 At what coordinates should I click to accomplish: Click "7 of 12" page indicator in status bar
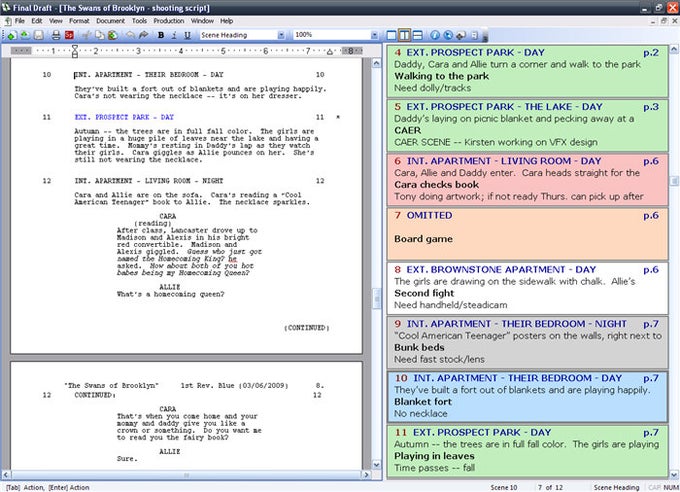coord(550,488)
